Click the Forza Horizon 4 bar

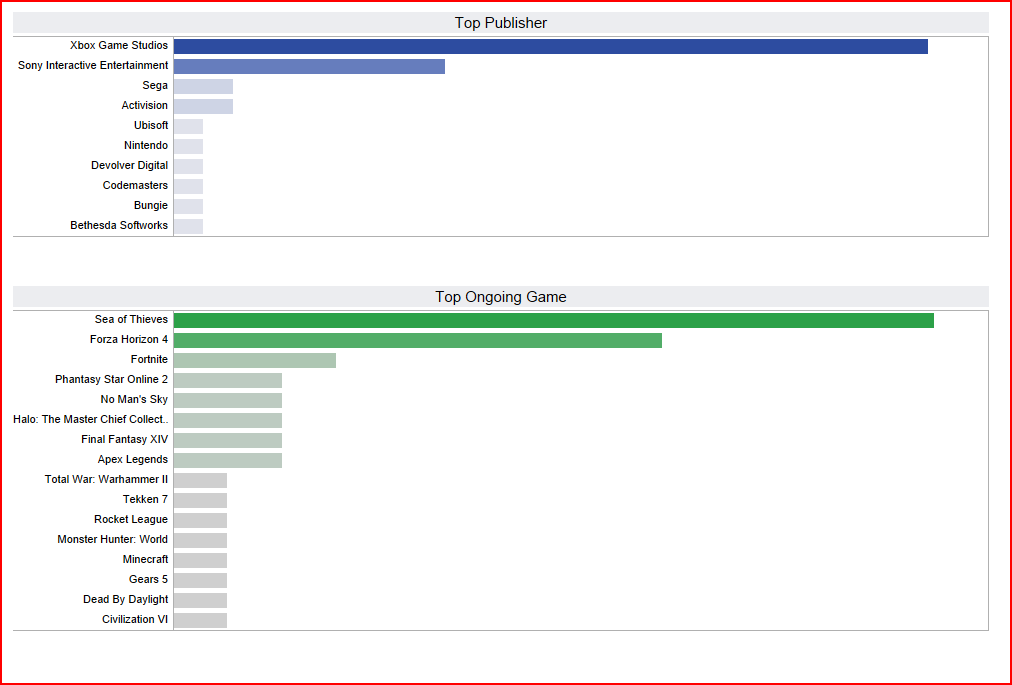417,340
